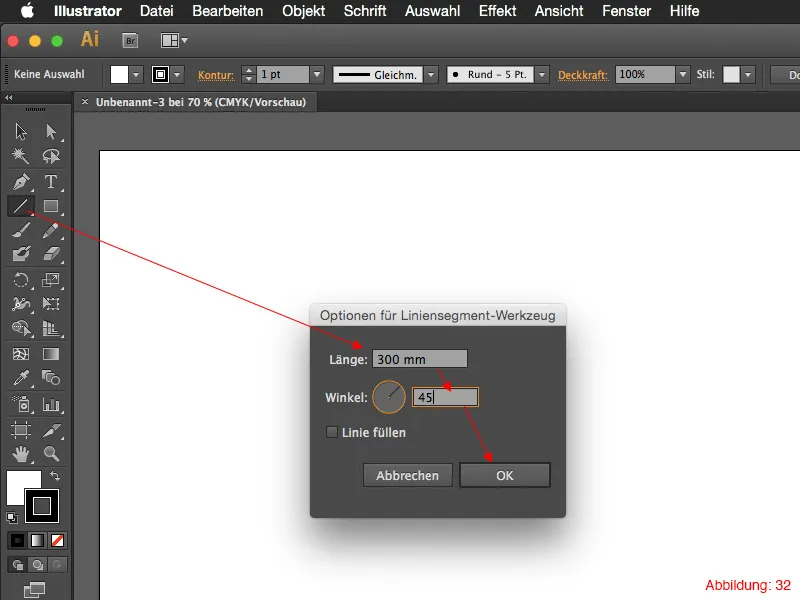This screenshot has height=600, width=800.
Task: Open the Effekt menu
Action: pyautogui.click(x=497, y=11)
